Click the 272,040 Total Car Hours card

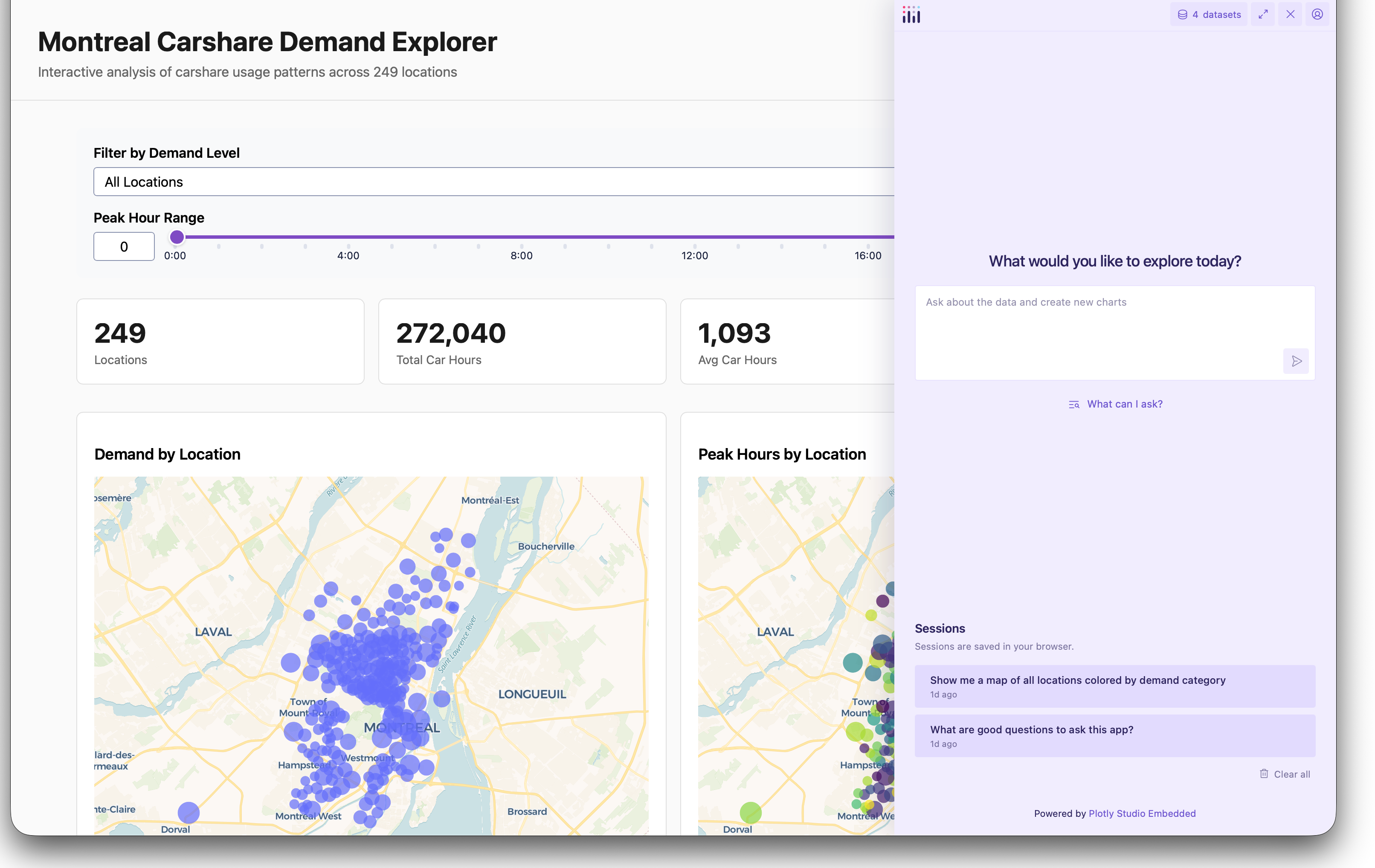click(522, 341)
